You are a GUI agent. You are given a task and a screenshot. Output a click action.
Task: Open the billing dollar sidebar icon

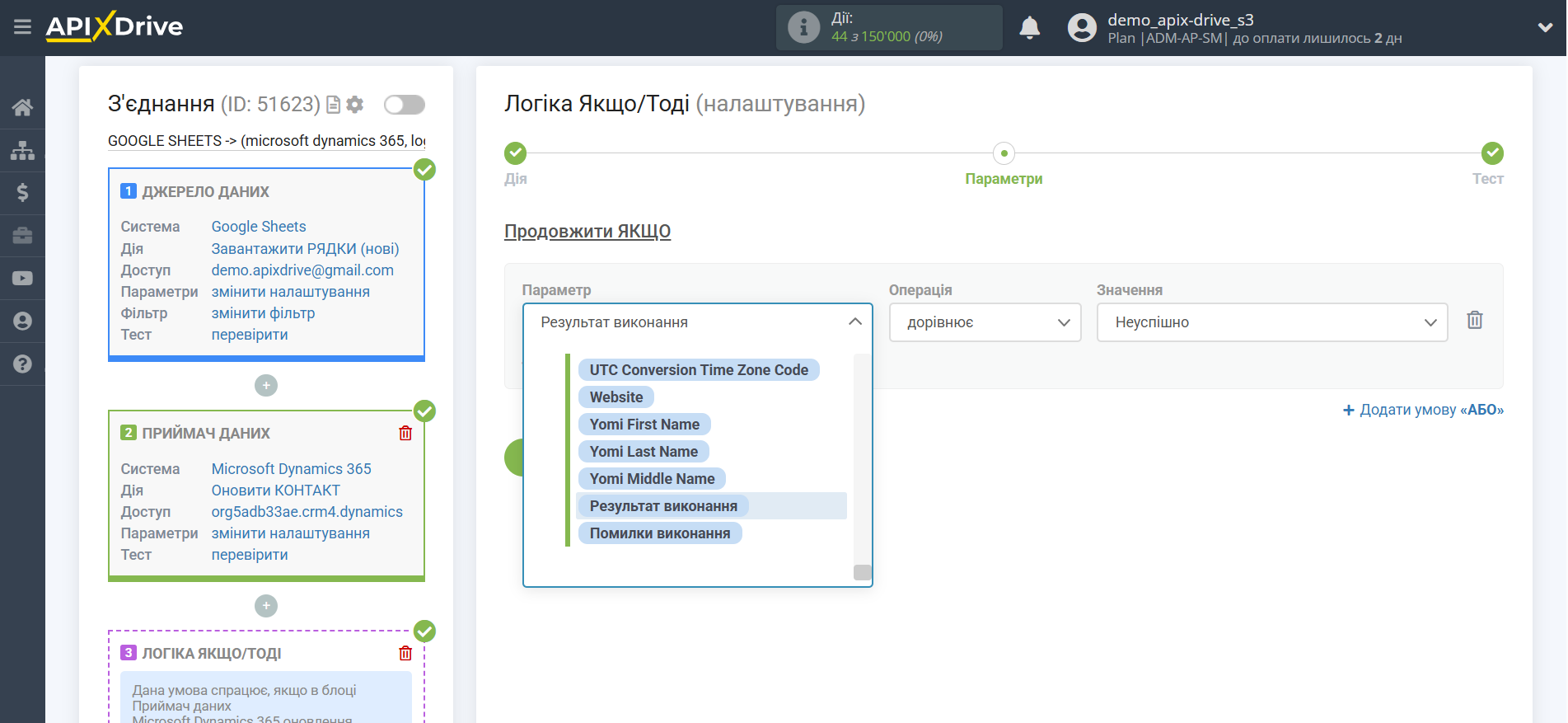click(22, 193)
